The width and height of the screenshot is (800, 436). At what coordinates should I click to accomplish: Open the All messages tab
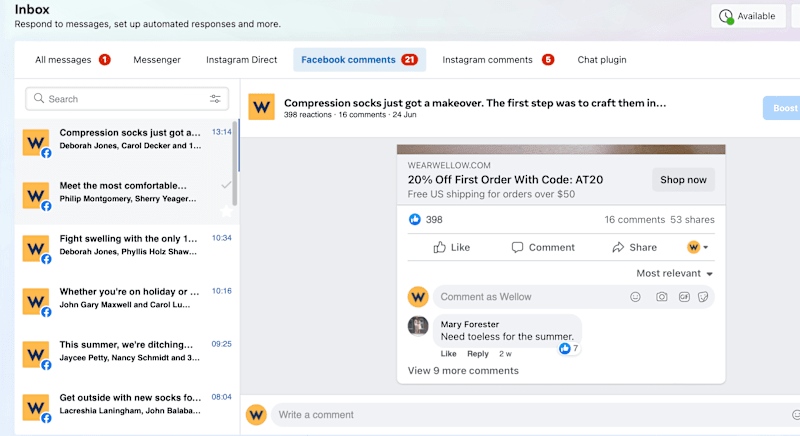[72, 60]
